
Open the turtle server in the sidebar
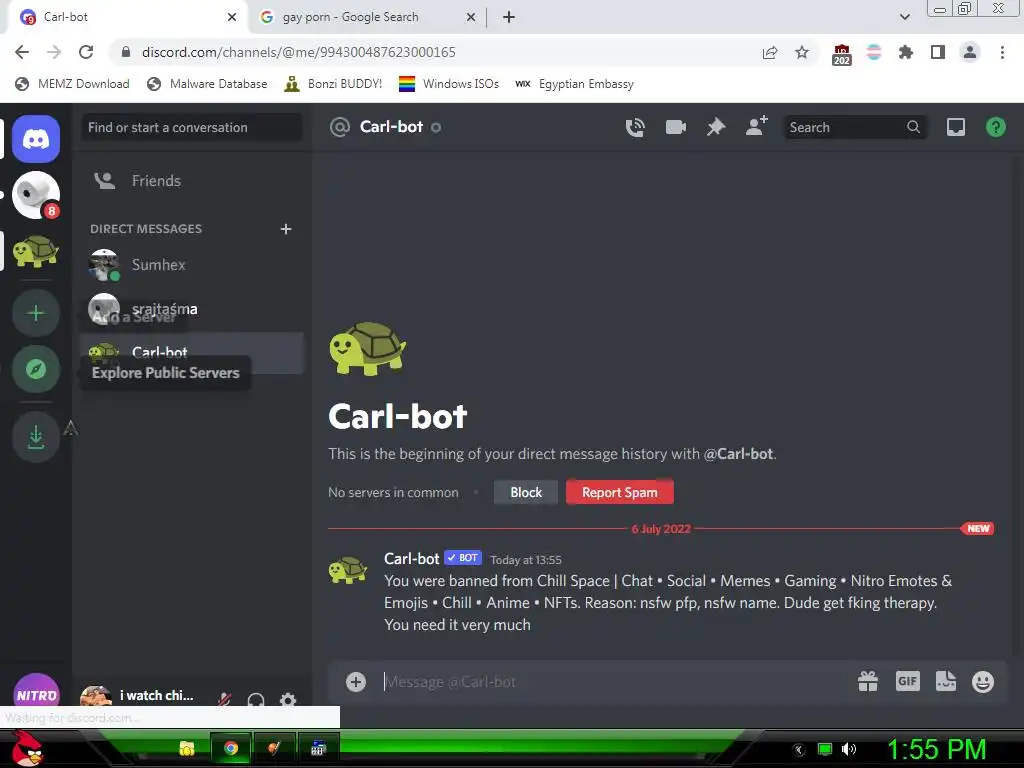pyautogui.click(x=36, y=251)
